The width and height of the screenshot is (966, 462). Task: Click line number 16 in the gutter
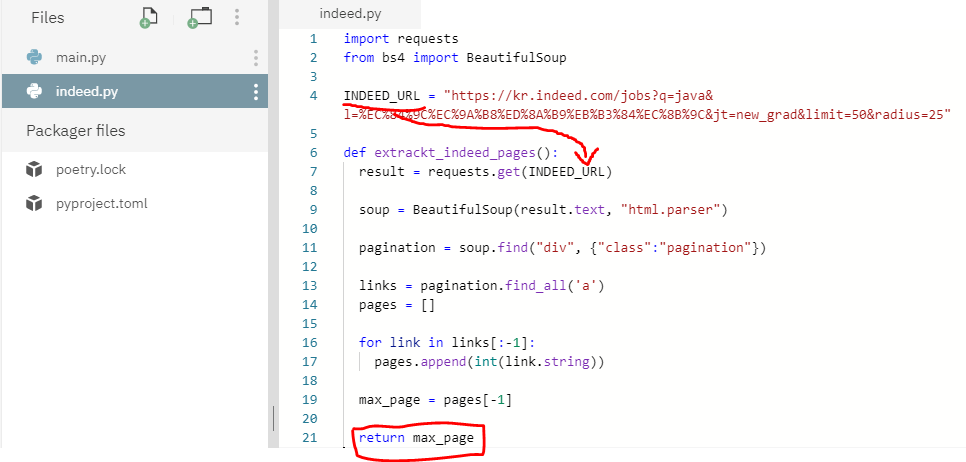pyautogui.click(x=310, y=342)
